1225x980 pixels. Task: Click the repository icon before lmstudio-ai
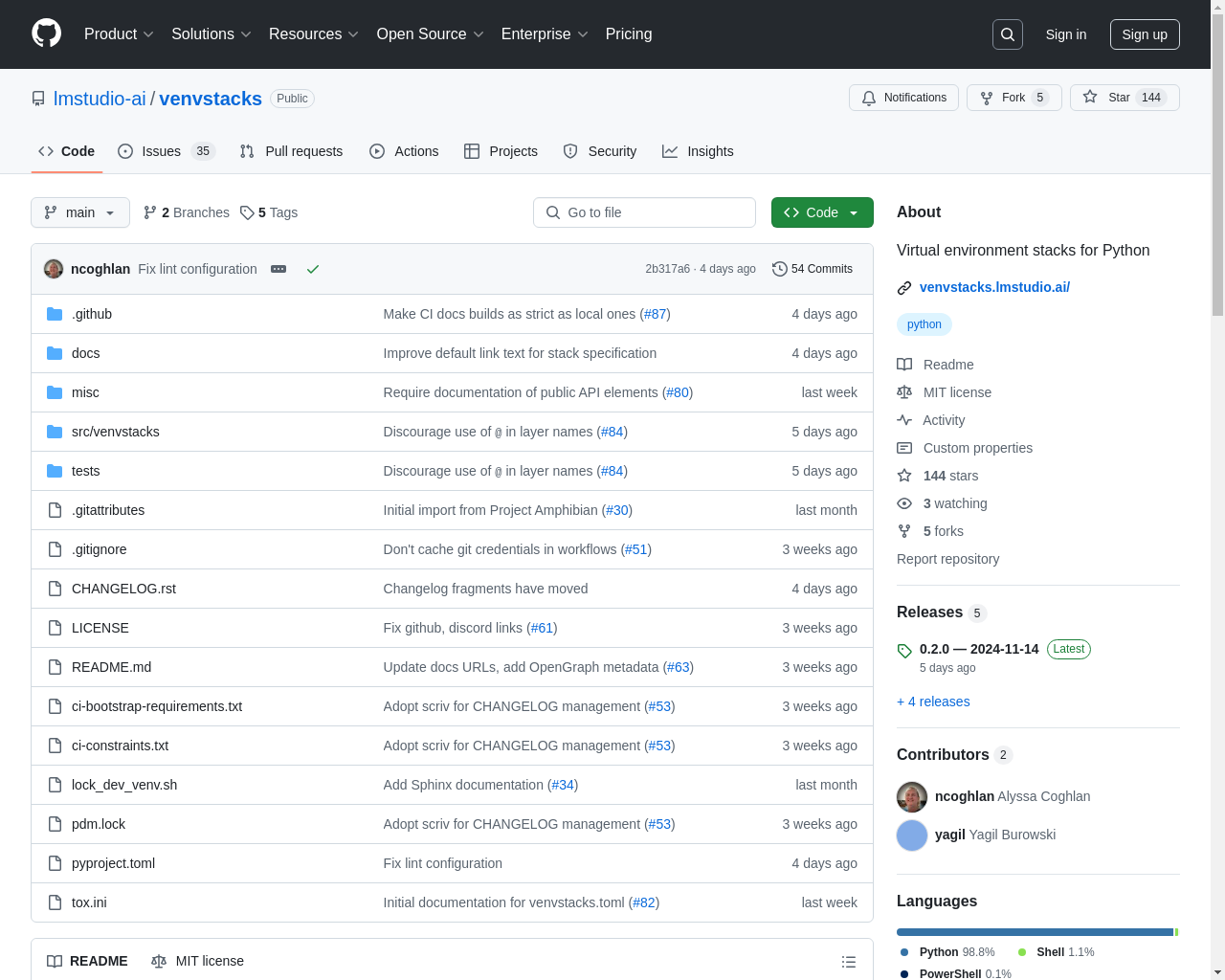click(38, 99)
